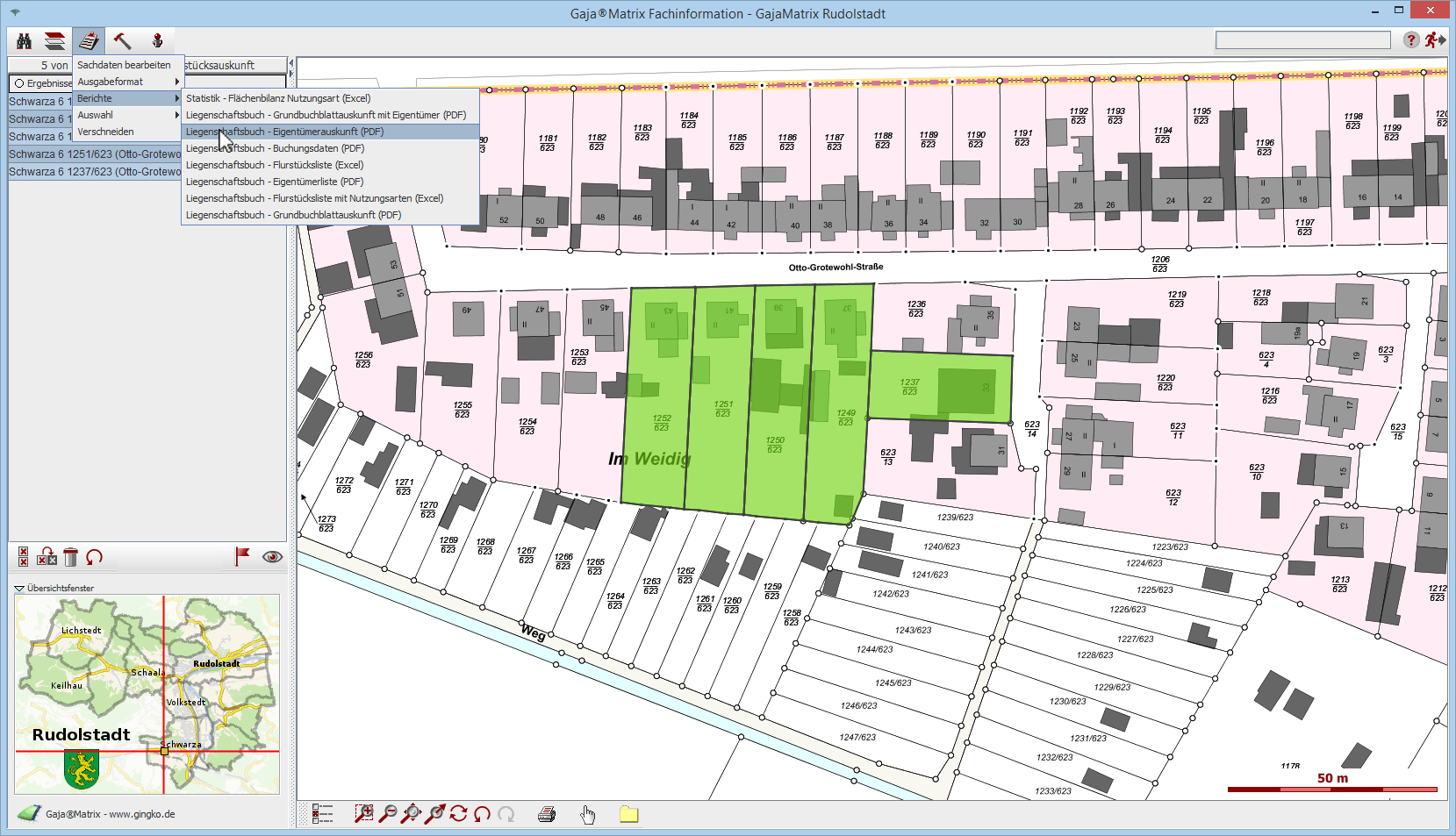The image size is (1456, 836).
Task: Click the red flag marker icon
Action: click(x=242, y=556)
